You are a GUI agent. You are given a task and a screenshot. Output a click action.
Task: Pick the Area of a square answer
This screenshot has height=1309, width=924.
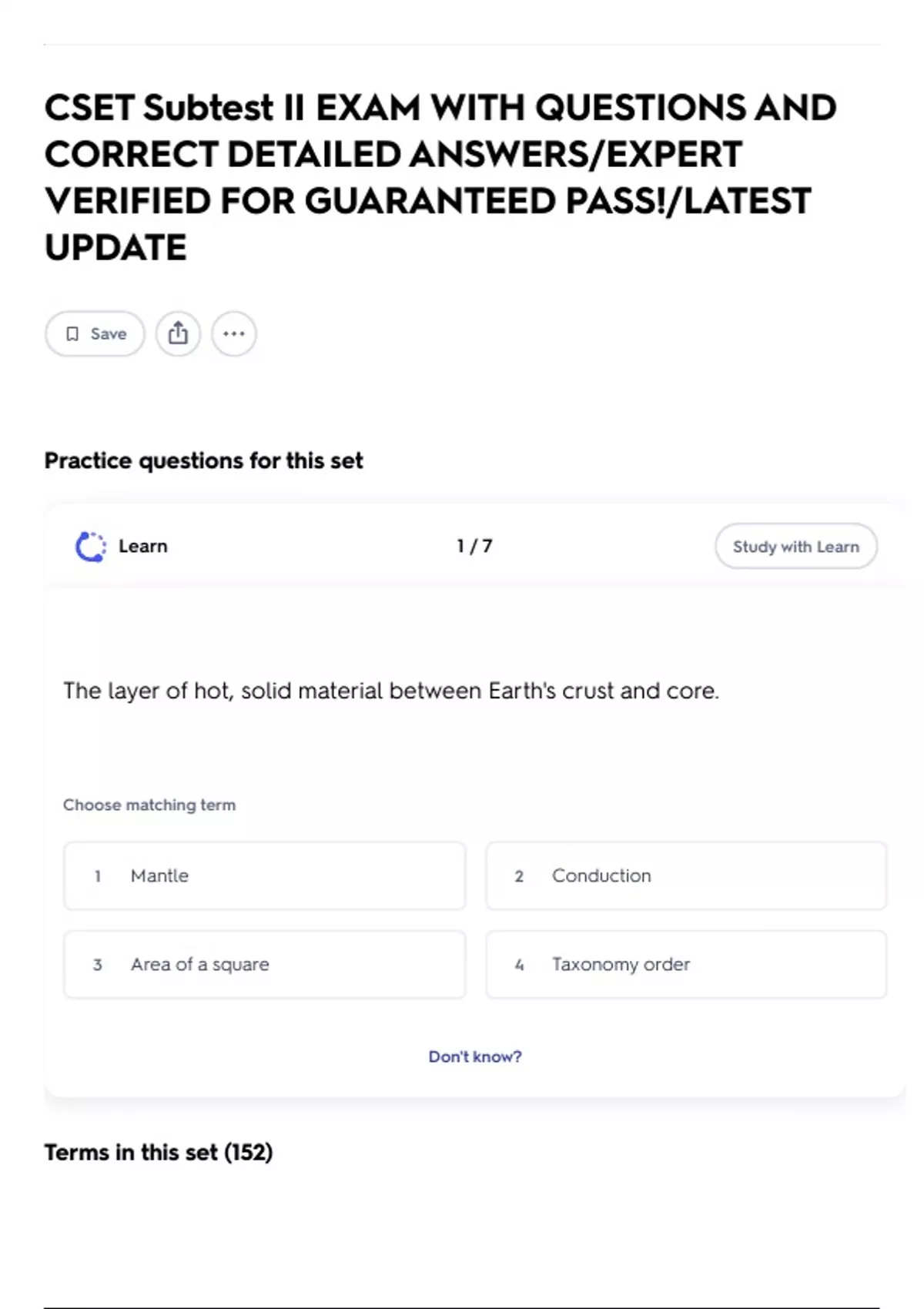264,964
